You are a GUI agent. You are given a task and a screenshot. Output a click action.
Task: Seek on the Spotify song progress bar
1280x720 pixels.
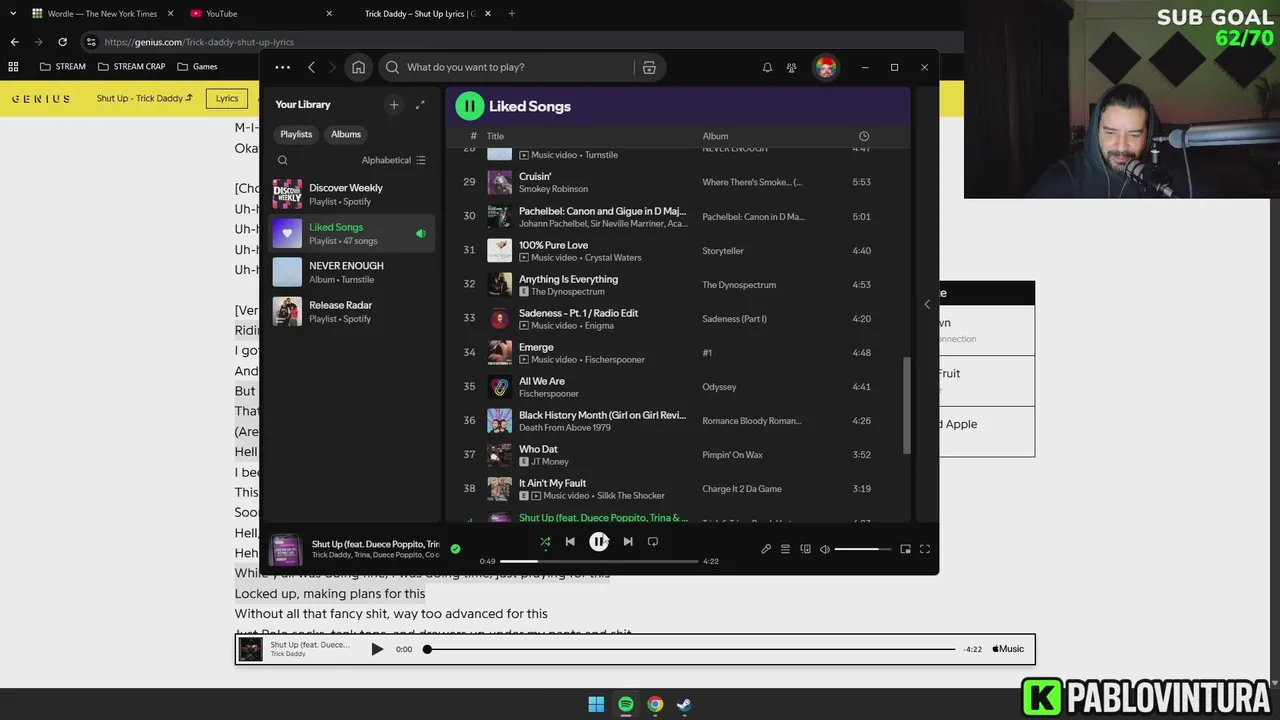click(x=599, y=561)
